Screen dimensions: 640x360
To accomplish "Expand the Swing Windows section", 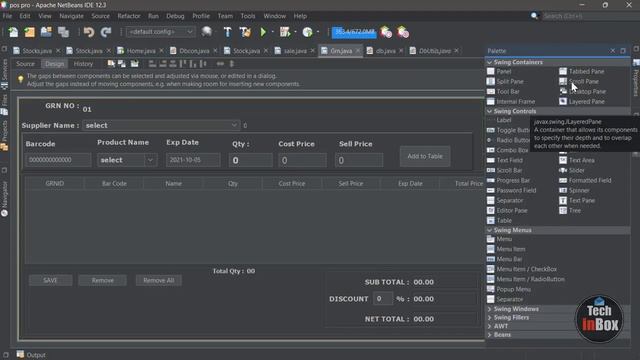I will tap(489, 309).
